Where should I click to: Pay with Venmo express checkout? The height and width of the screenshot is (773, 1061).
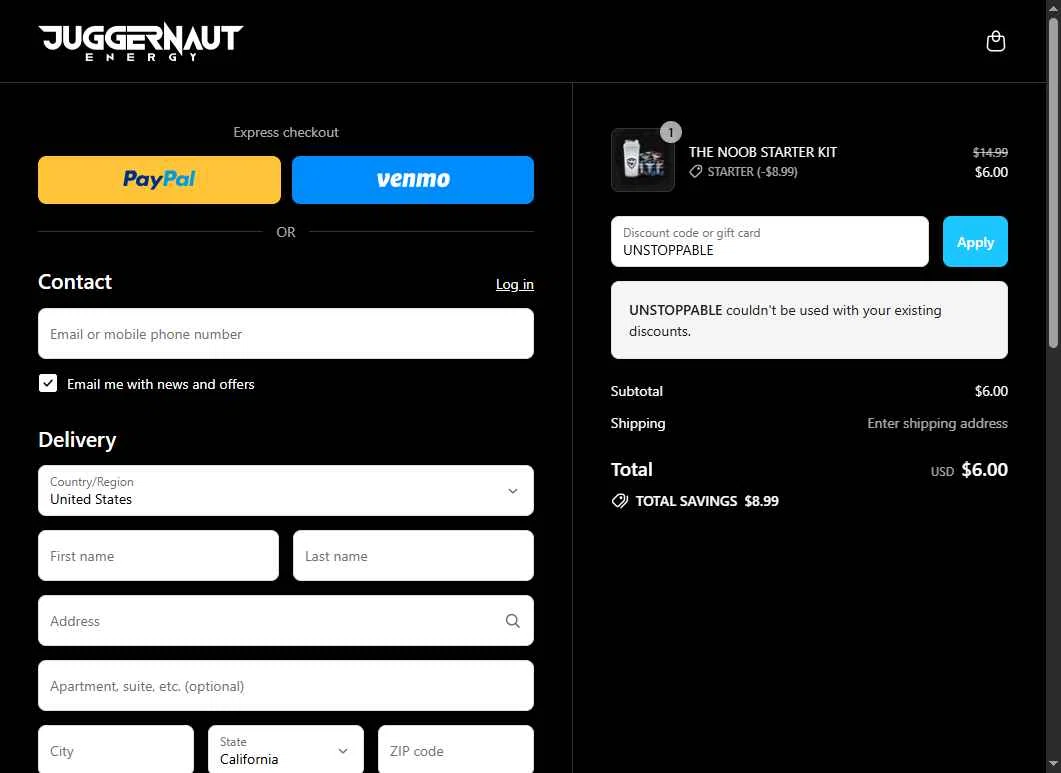(x=413, y=179)
